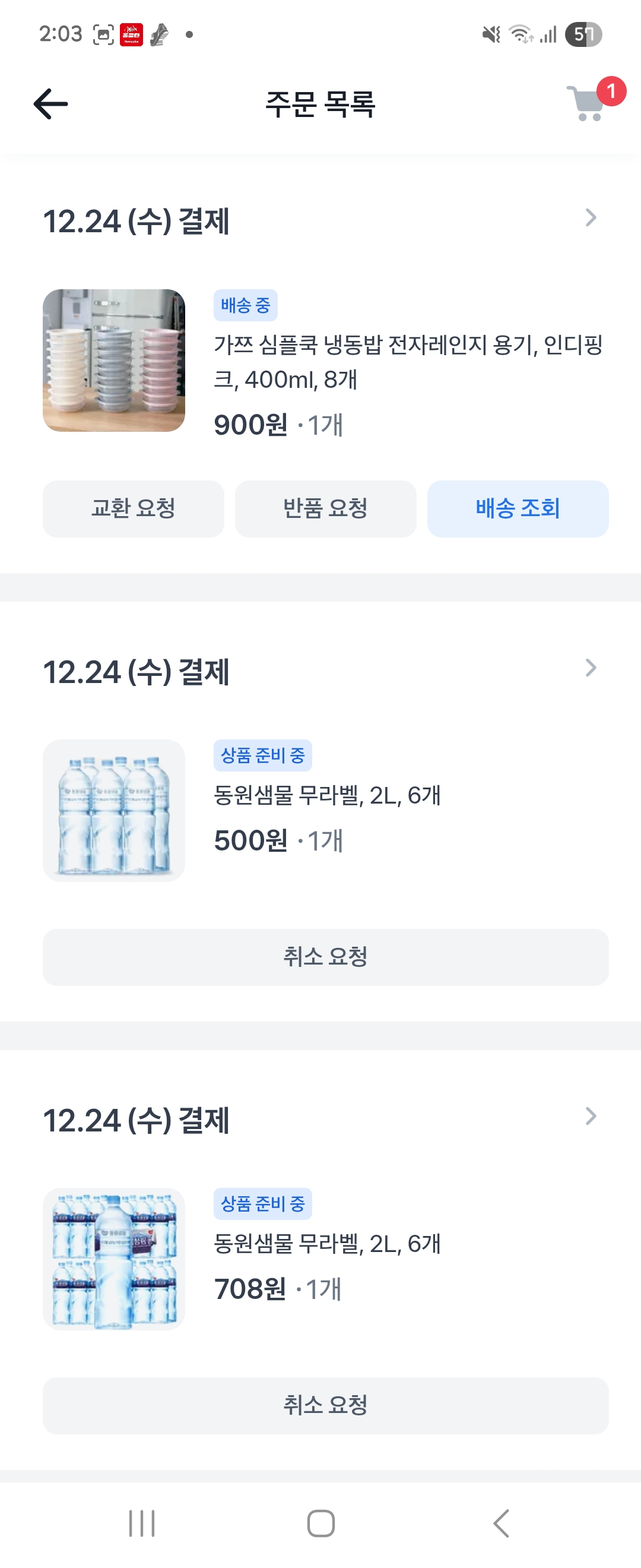Tap the screenshot notification icon in the status bar

tap(103, 34)
